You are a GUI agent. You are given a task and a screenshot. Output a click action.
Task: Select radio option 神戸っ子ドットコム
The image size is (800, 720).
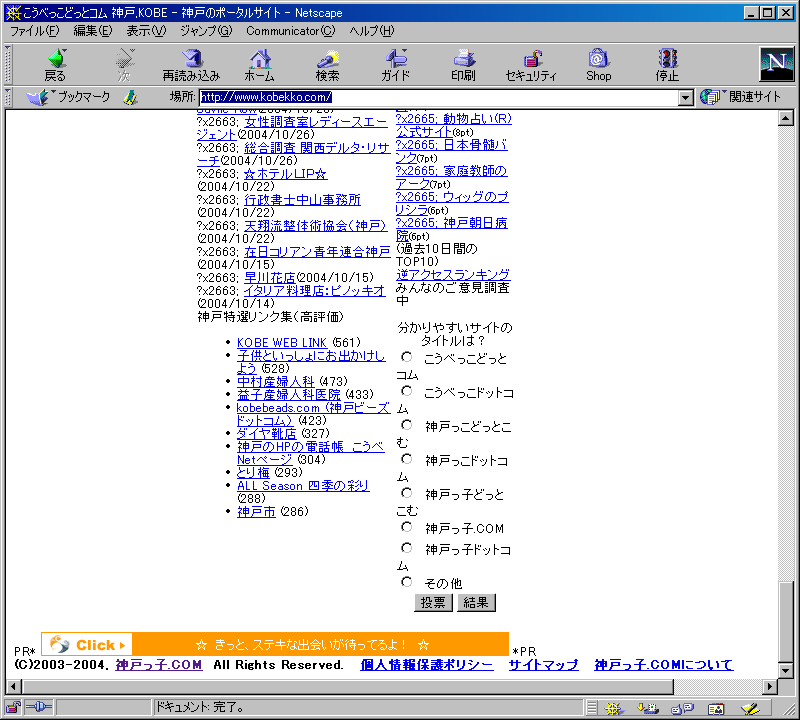click(407, 548)
